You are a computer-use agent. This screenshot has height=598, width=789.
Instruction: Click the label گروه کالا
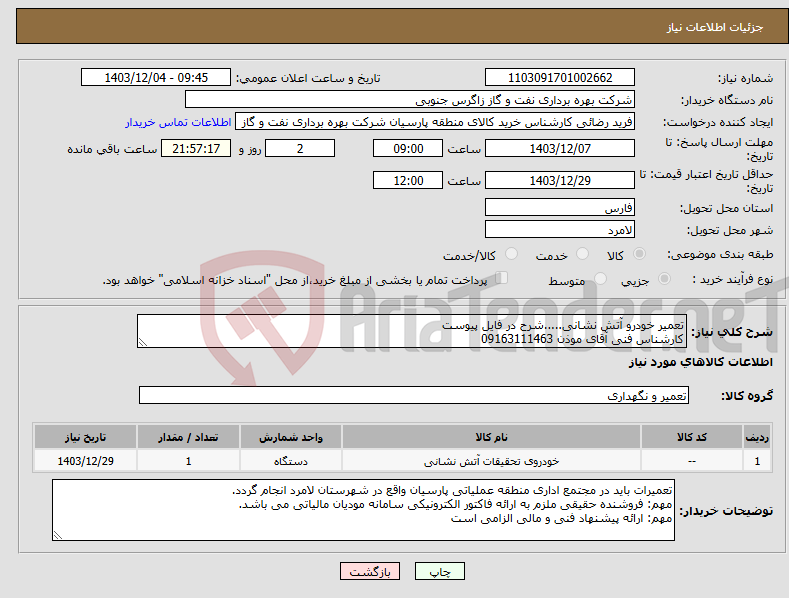(x=747, y=396)
